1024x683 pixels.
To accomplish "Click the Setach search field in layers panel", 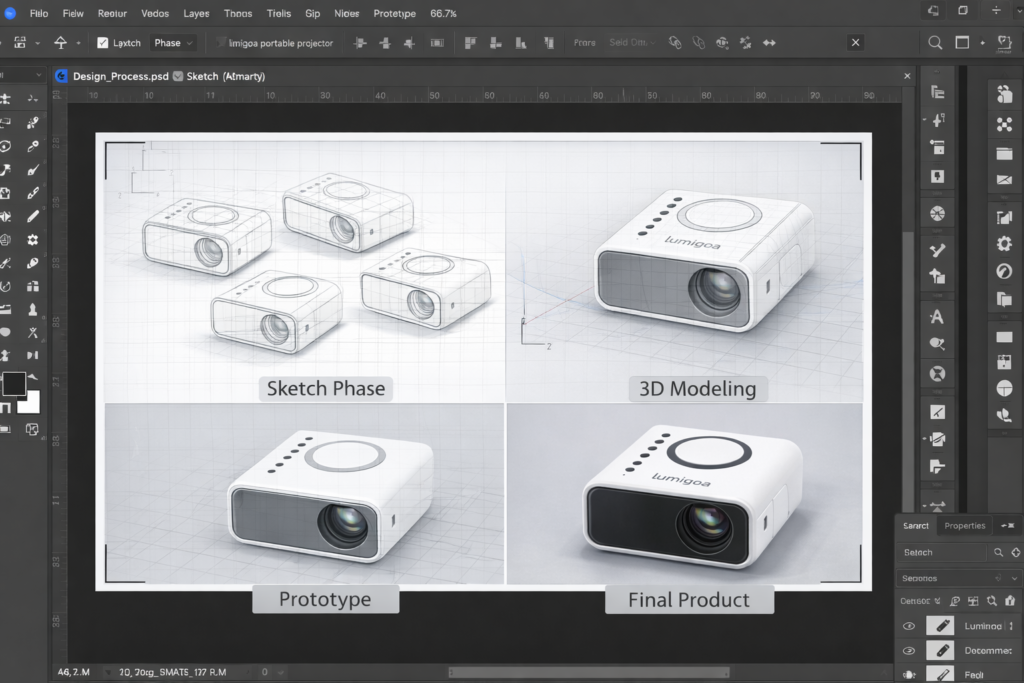I will [942, 552].
